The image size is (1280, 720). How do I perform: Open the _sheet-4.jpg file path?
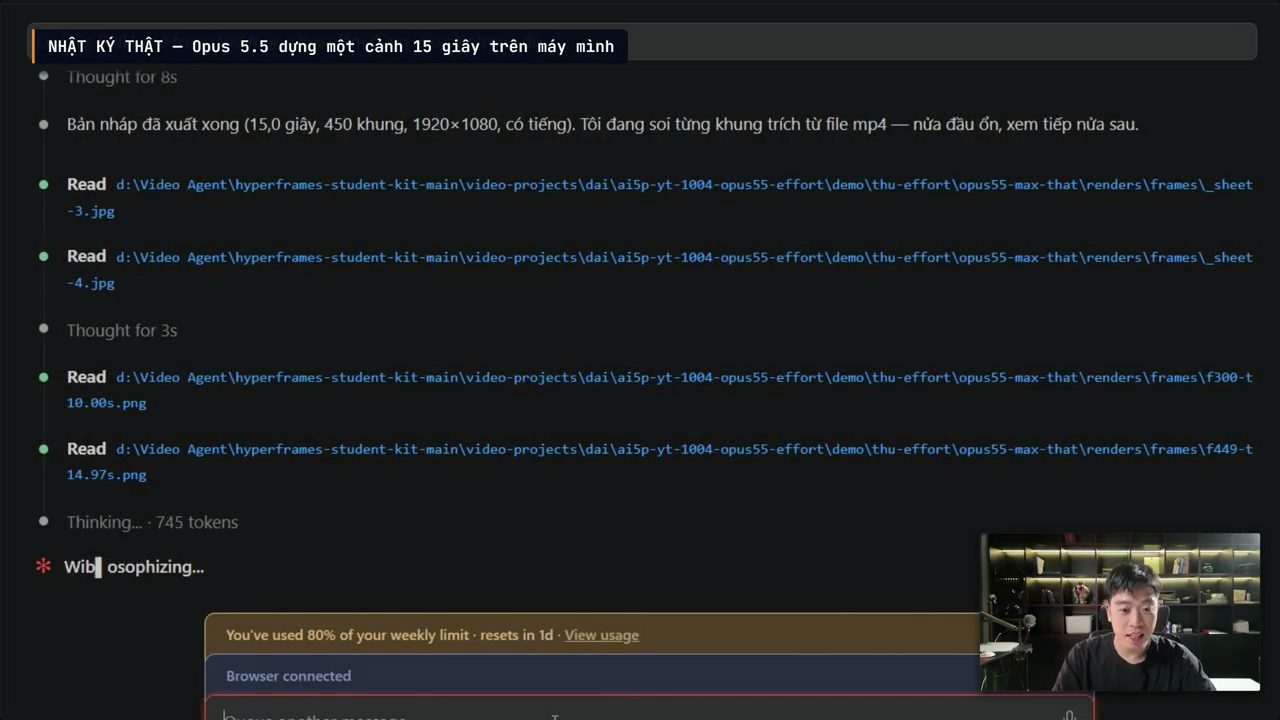click(x=660, y=270)
